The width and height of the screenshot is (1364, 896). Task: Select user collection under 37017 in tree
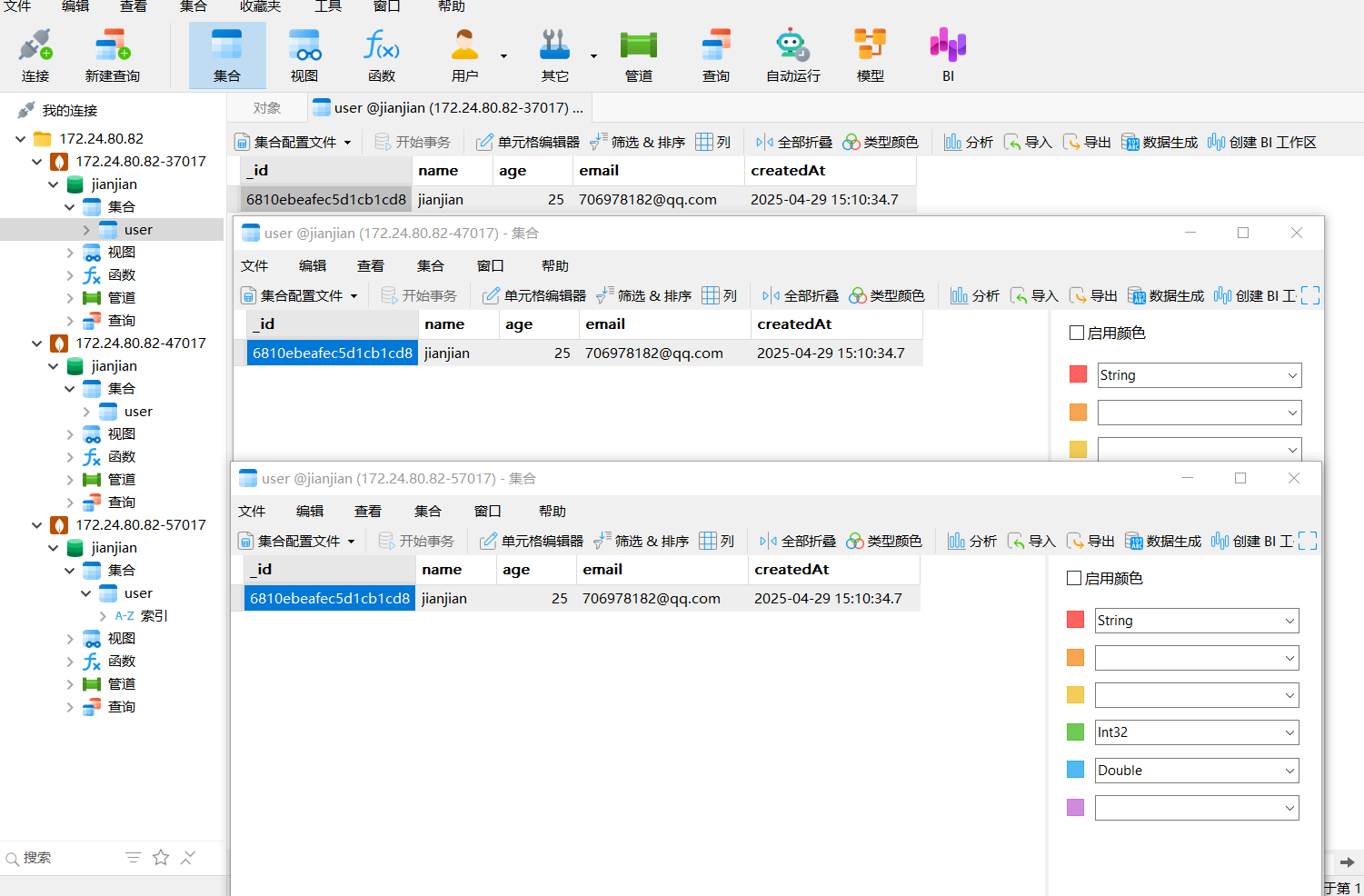[138, 230]
